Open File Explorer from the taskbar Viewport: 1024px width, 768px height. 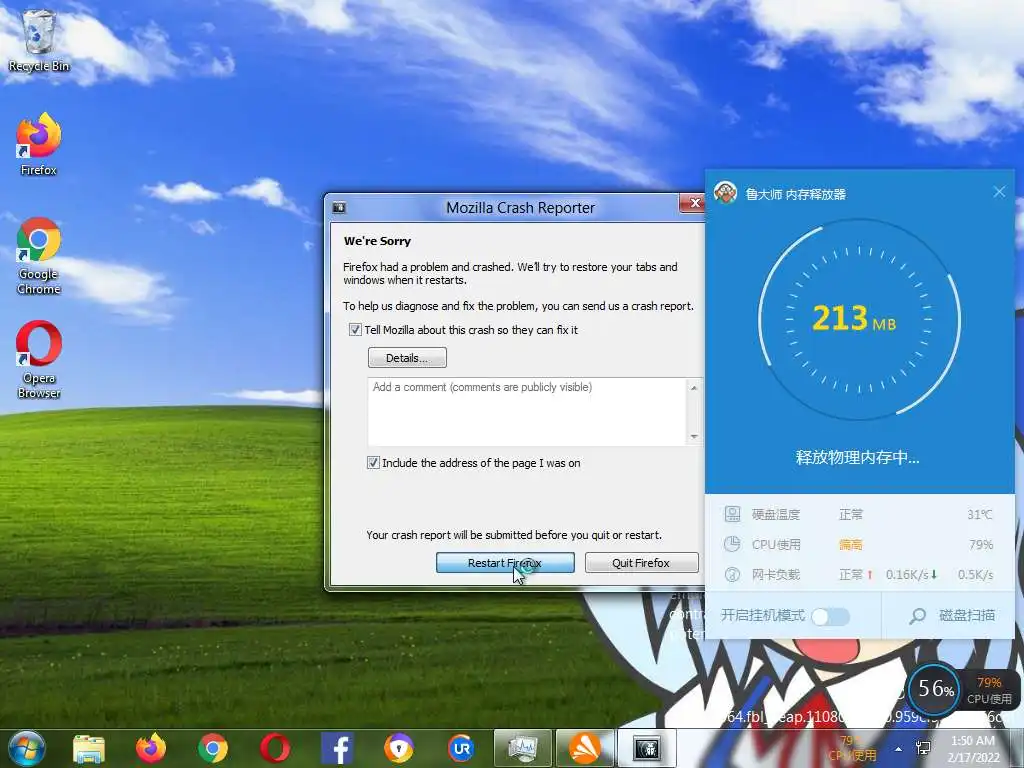pyautogui.click(x=89, y=748)
